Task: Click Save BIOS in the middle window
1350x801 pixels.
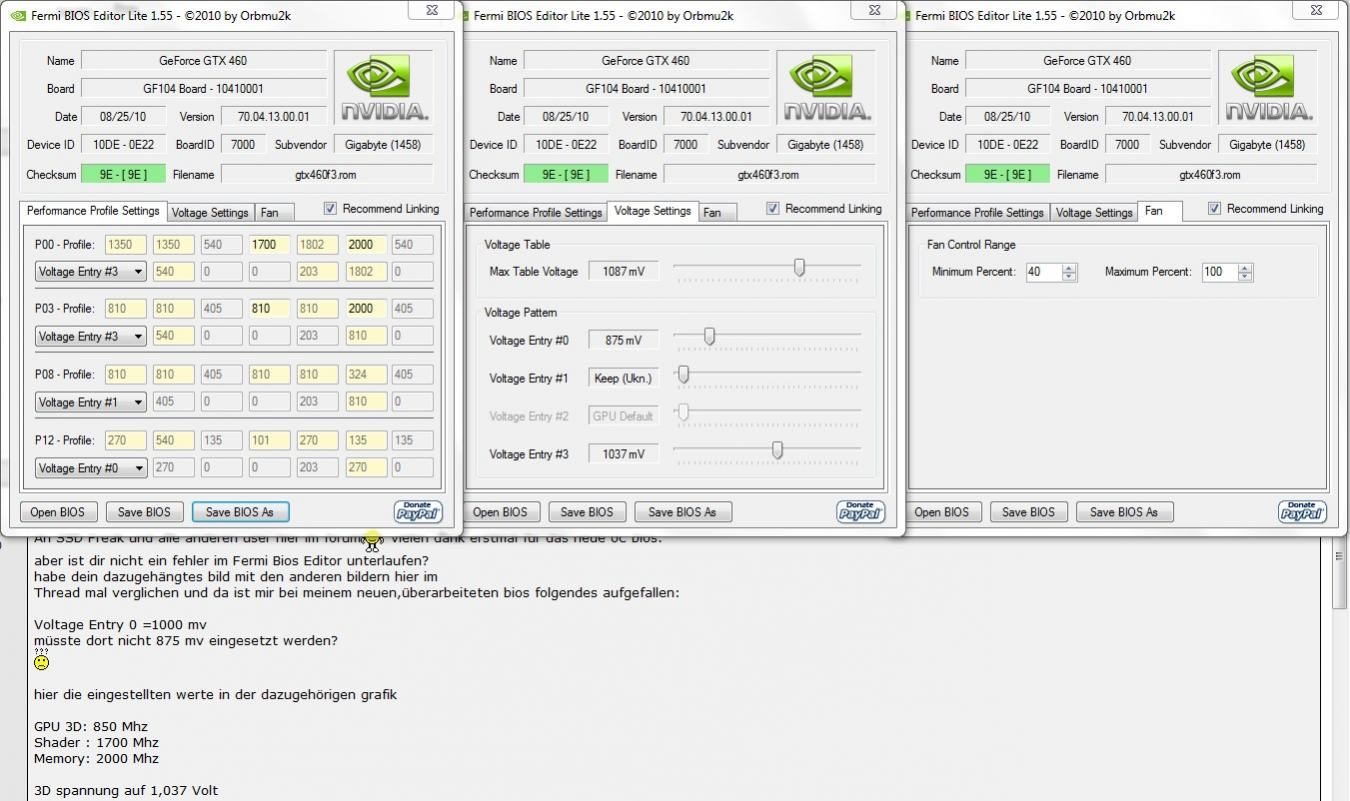Action: click(587, 512)
